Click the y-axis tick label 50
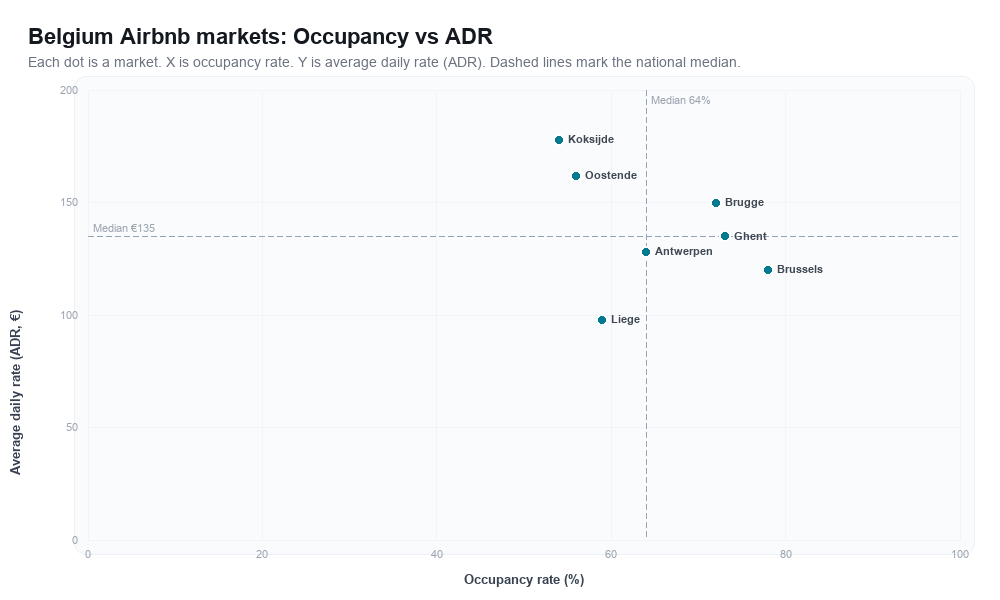 (x=72, y=428)
